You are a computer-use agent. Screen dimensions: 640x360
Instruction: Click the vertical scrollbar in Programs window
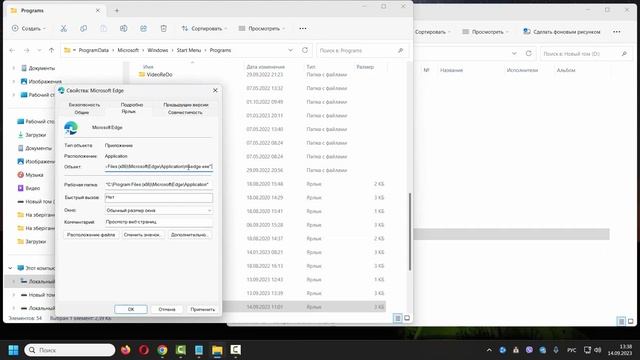coord(409,231)
